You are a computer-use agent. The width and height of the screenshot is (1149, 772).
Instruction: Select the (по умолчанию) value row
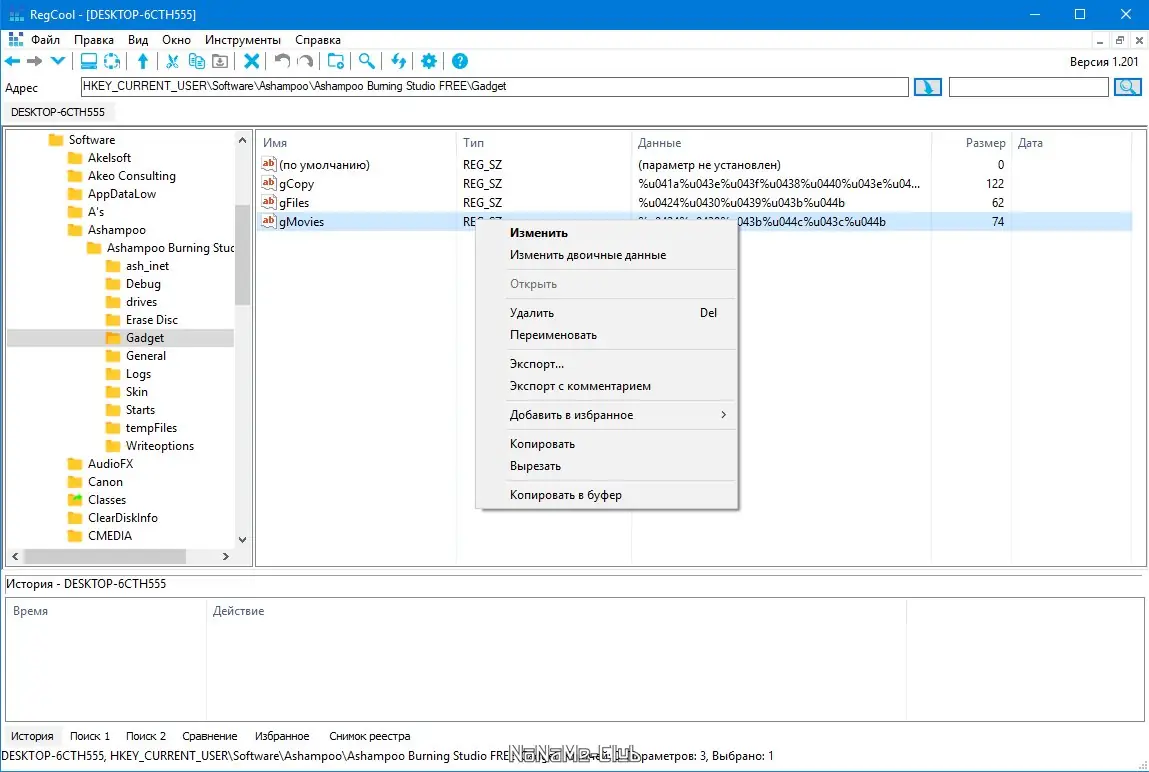(x=694, y=165)
